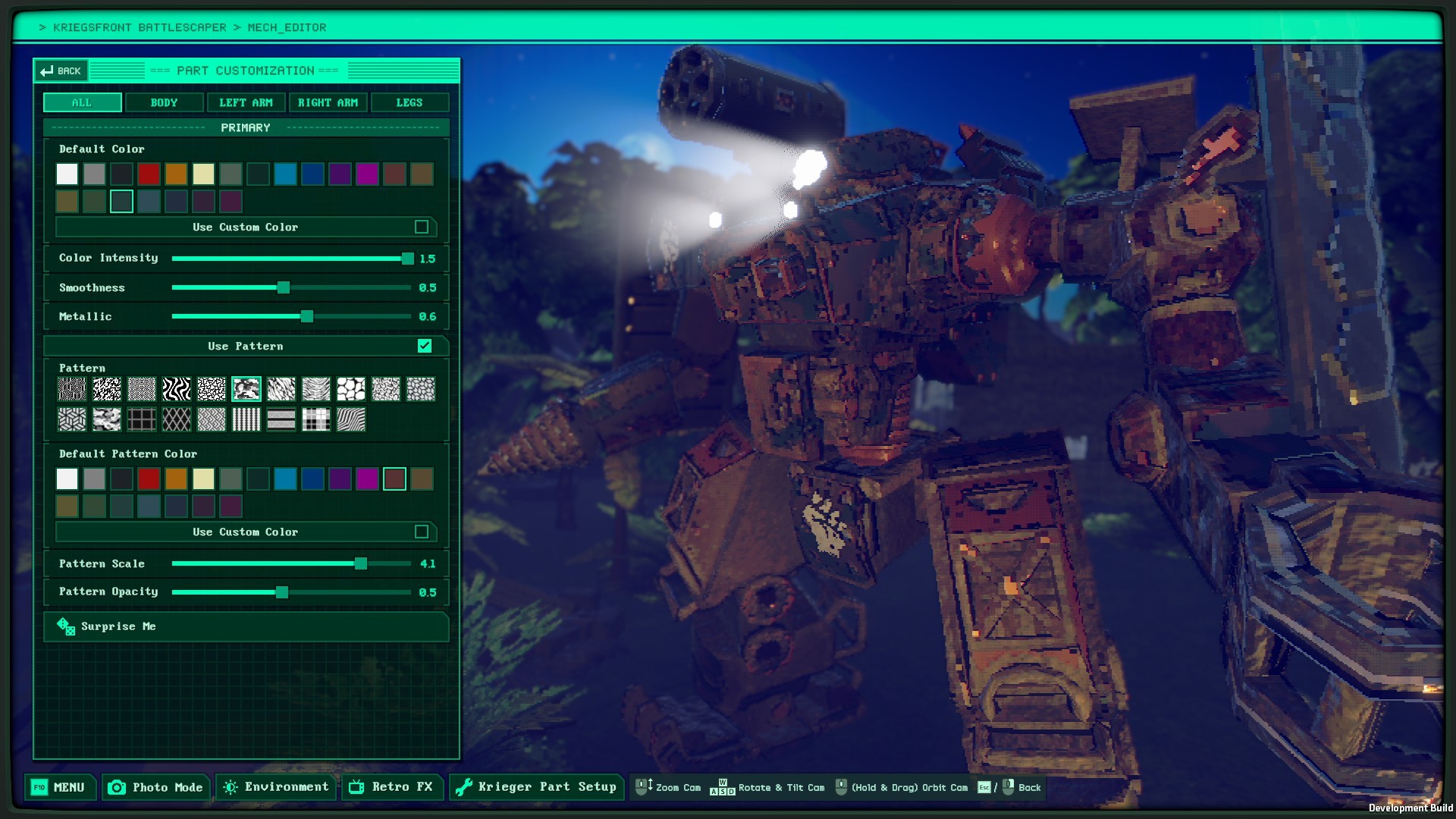Select the grid pattern swatch
The height and width of the screenshot is (819, 1456).
142,419
